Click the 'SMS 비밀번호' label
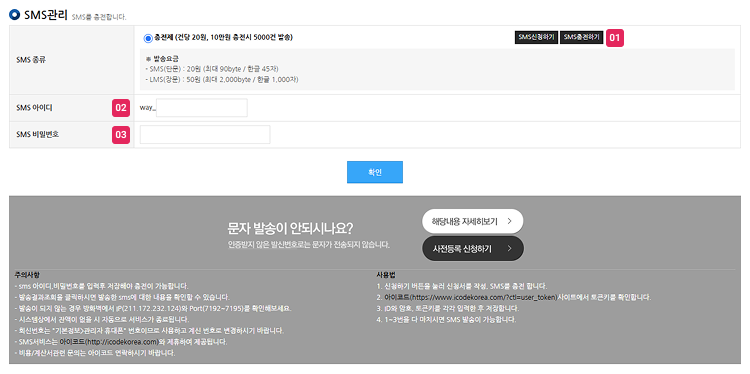 point(37,134)
